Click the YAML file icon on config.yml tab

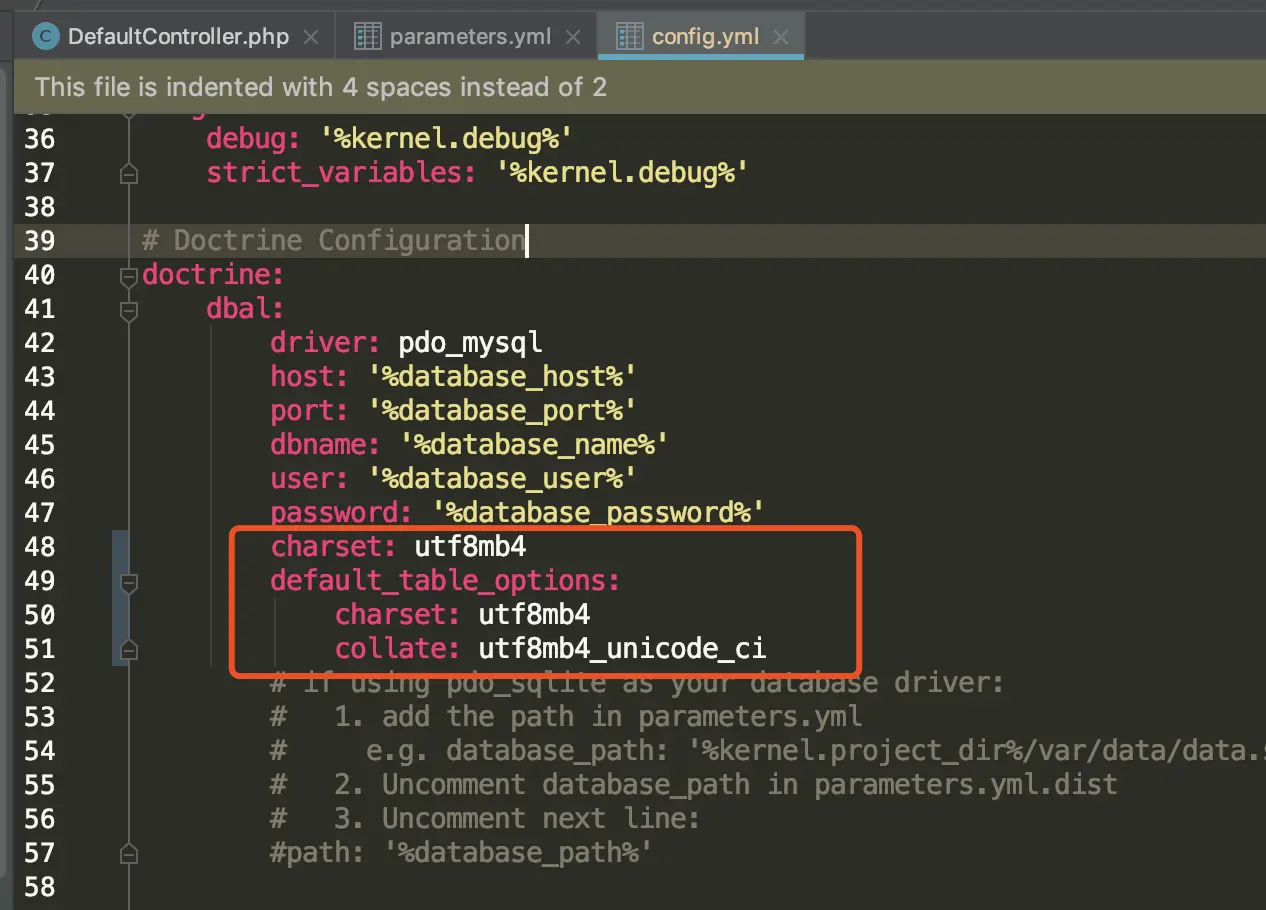(x=630, y=37)
